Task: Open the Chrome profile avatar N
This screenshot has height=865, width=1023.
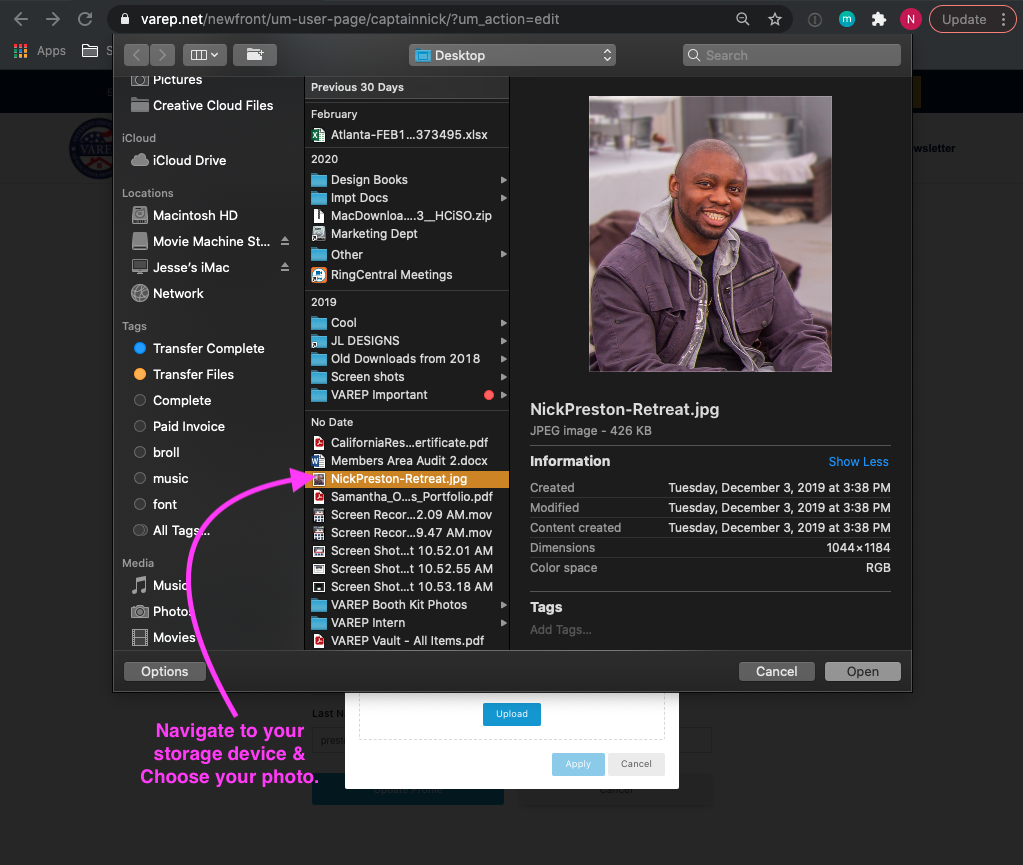Action: coord(911,19)
